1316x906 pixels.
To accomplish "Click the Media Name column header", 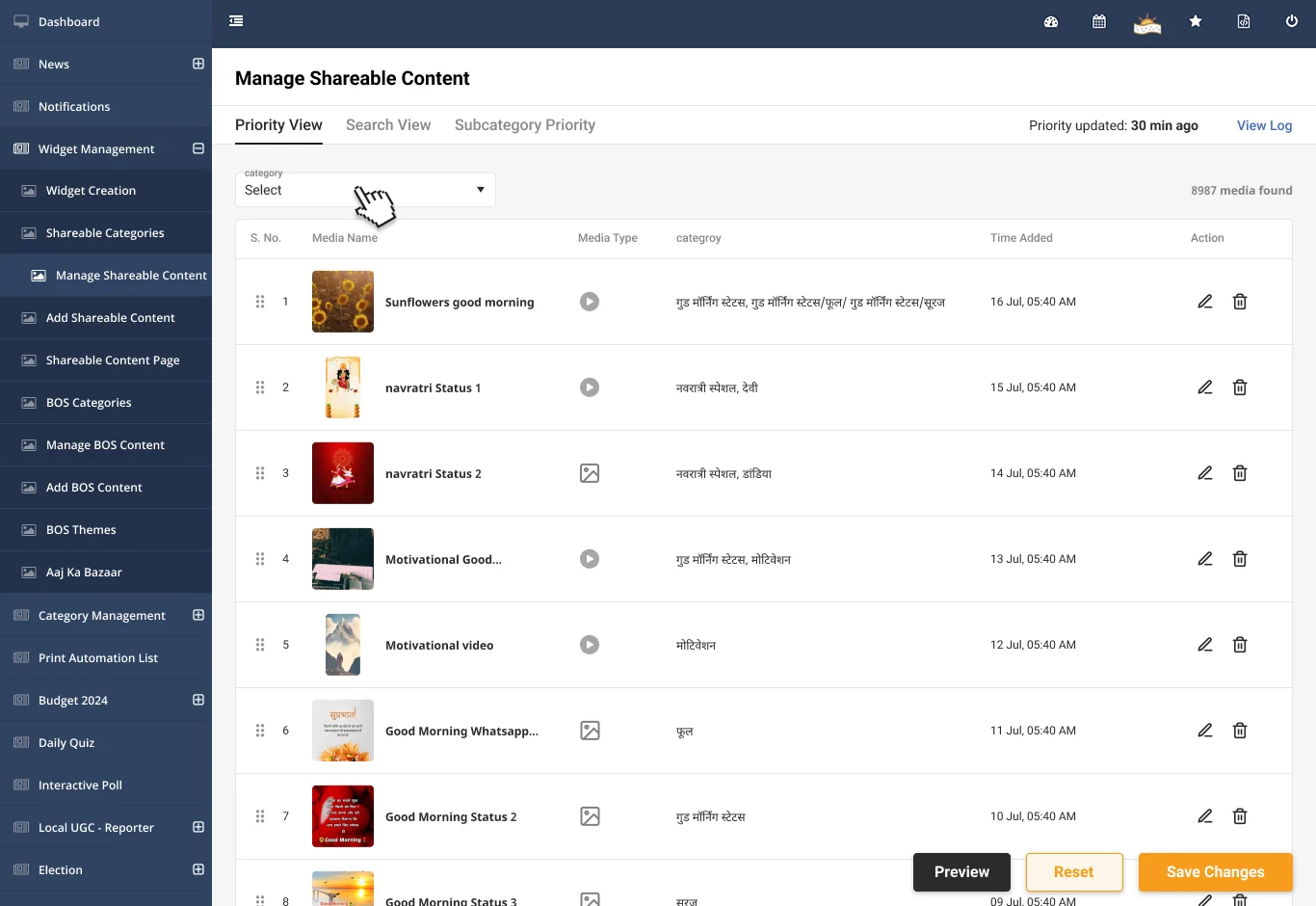I will pyautogui.click(x=345, y=238).
